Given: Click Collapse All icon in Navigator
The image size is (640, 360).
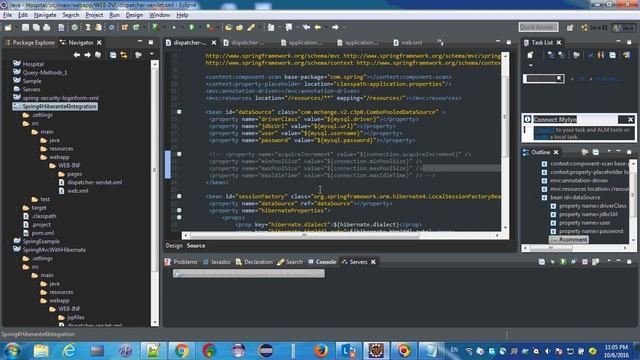Looking at the screenshot, I should tap(113, 55).
